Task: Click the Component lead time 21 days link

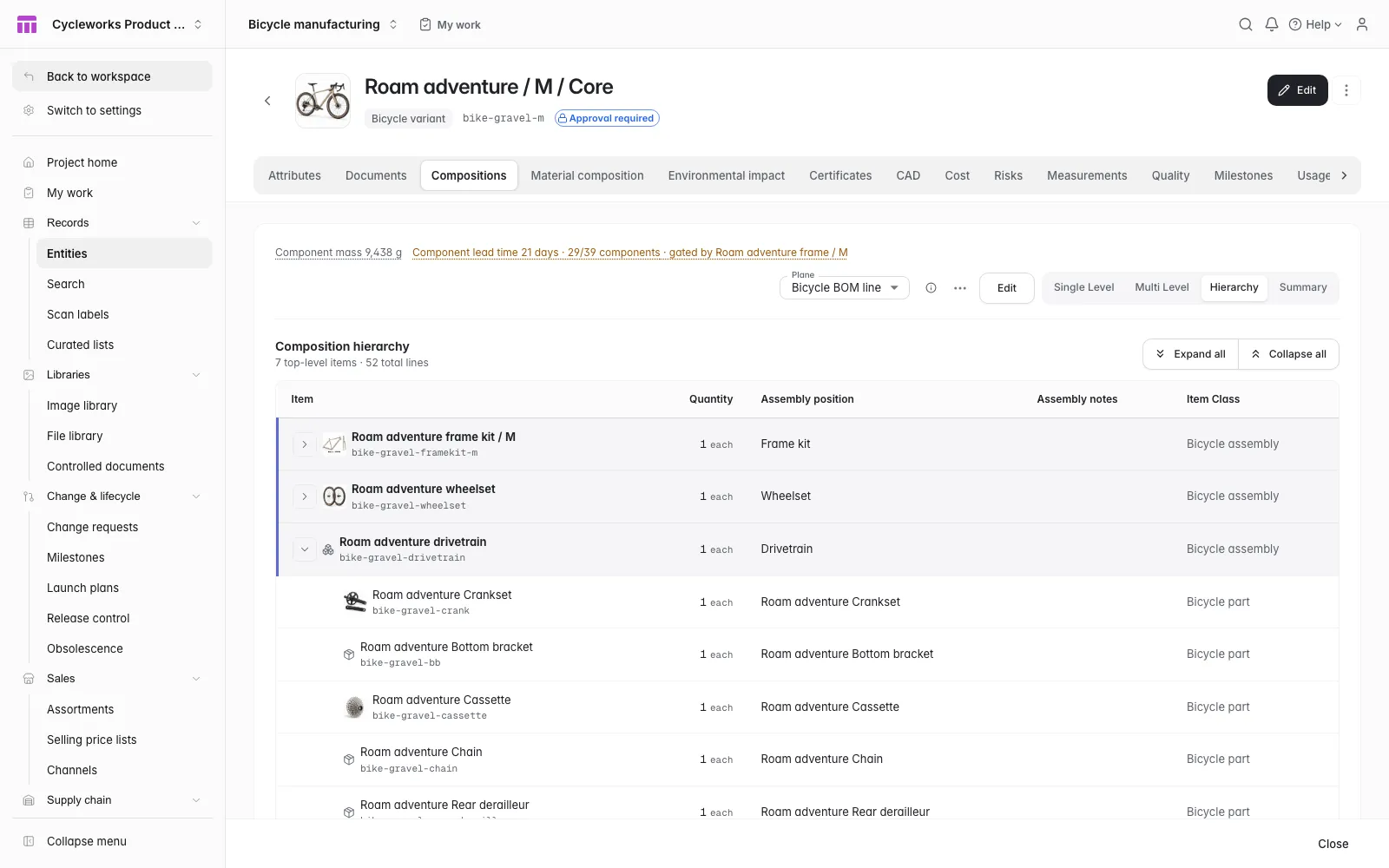Action: click(629, 253)
